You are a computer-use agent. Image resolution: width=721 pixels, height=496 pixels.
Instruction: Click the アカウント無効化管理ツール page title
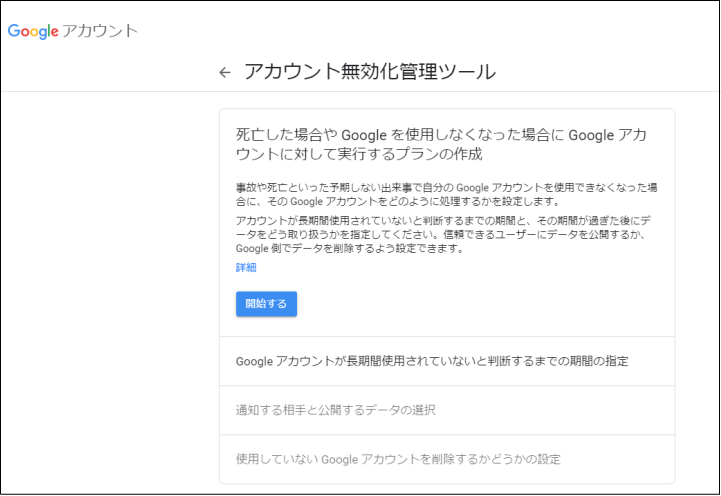pos(369,72)
